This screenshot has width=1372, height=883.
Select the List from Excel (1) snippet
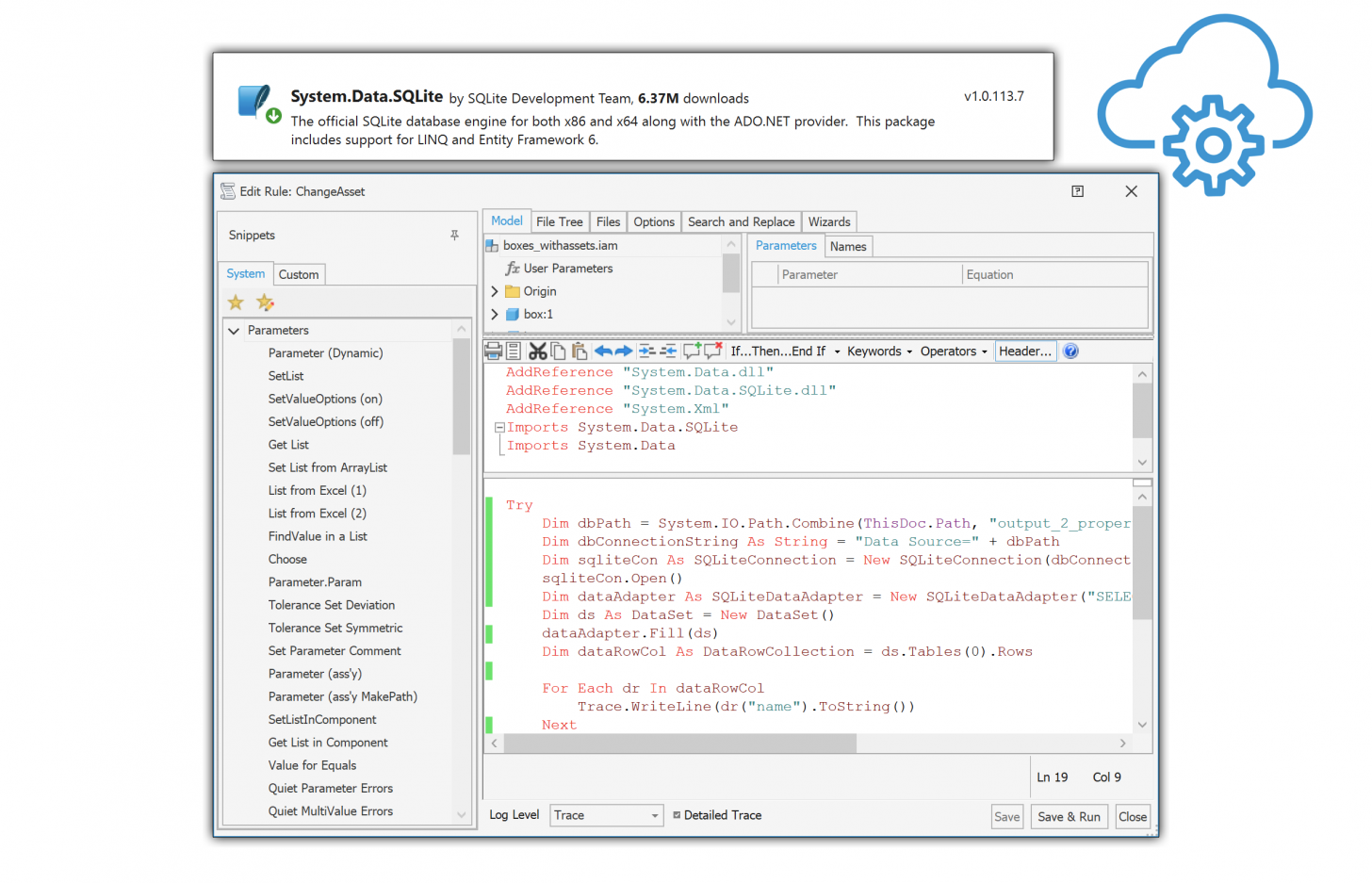318,491
